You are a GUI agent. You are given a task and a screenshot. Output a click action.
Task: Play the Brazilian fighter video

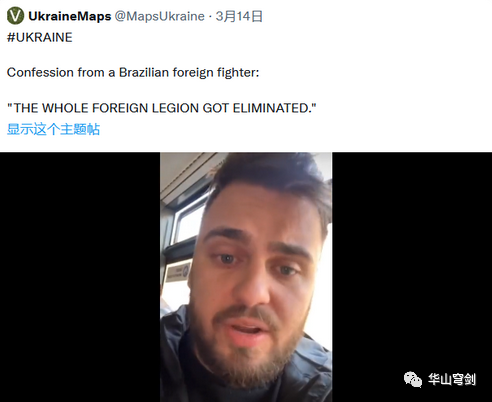point(246,277)
